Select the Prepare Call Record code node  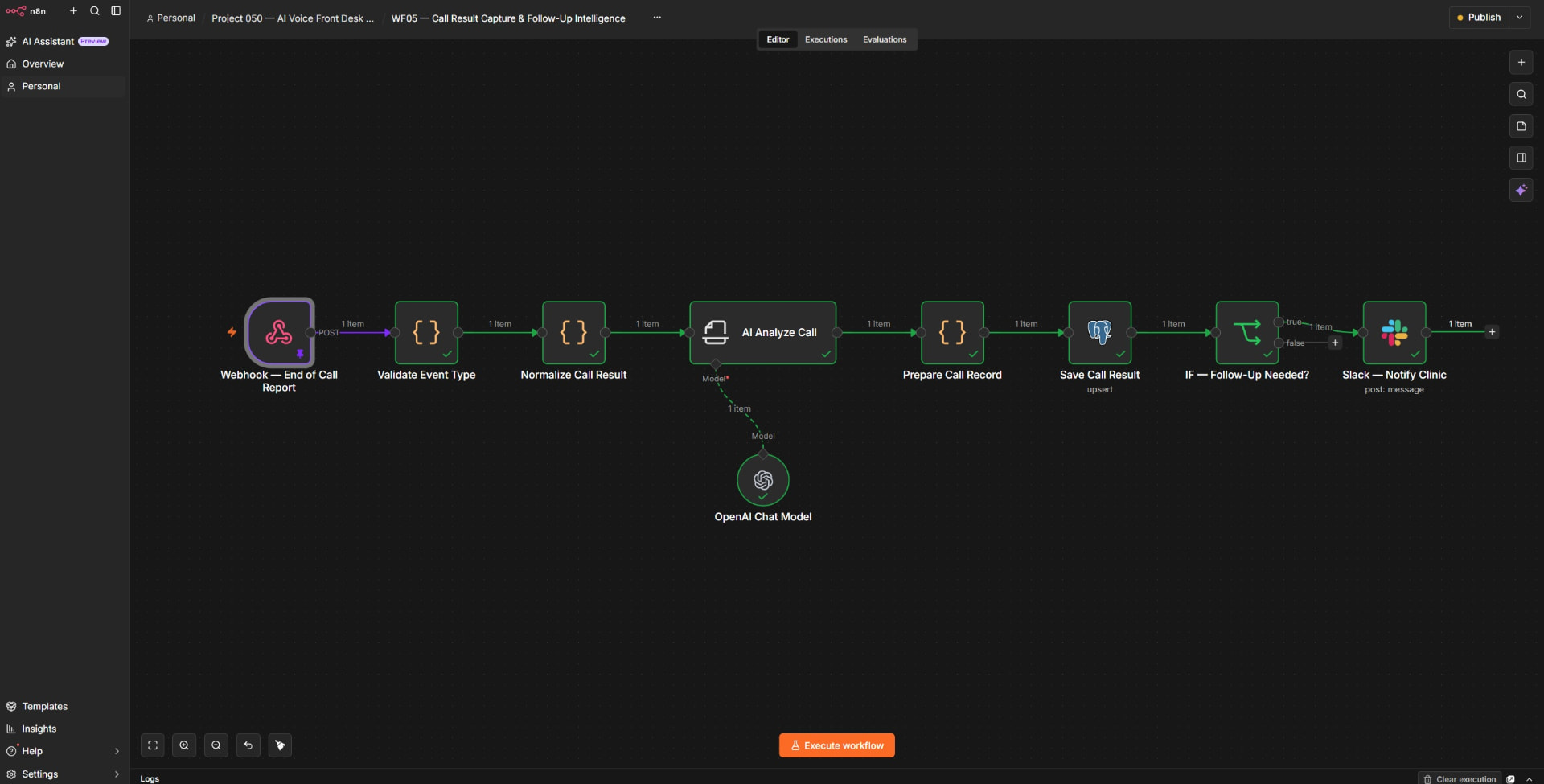[x=952, y=332]
